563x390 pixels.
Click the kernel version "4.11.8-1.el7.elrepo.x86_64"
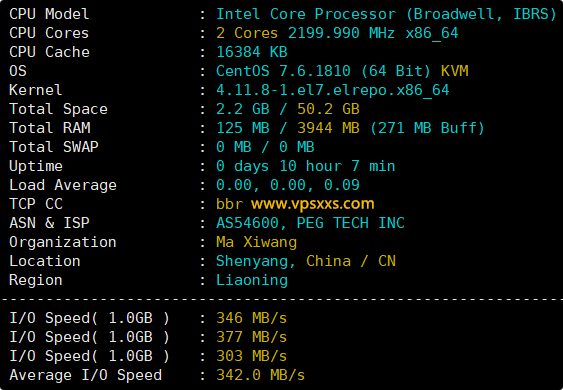pos(332,90)
